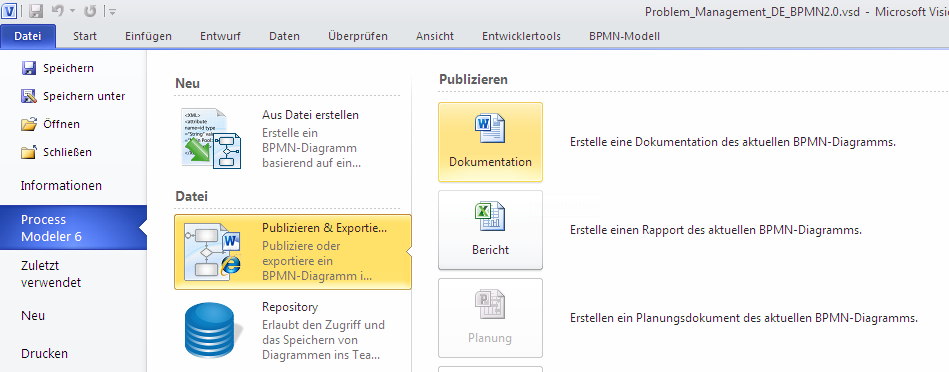949x372 pixels.
Task: Click the Öffnen folder icon
Action: point(29,124)
